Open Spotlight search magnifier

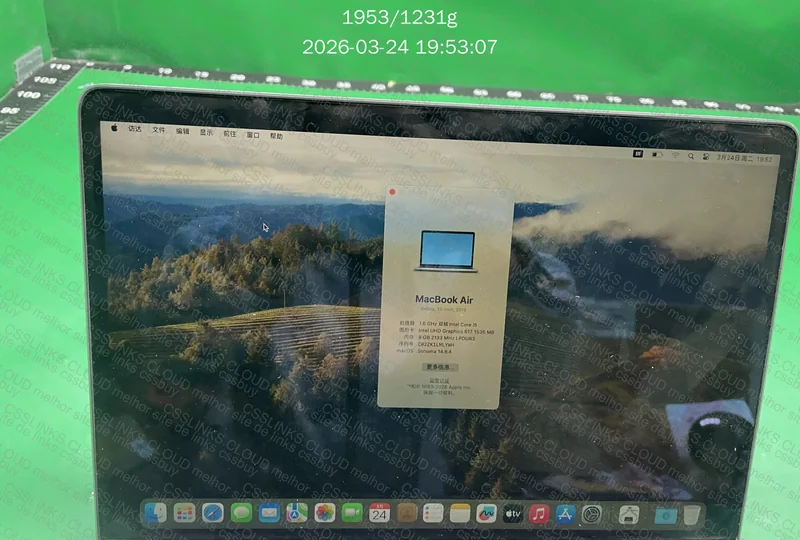tap(691, 156)
